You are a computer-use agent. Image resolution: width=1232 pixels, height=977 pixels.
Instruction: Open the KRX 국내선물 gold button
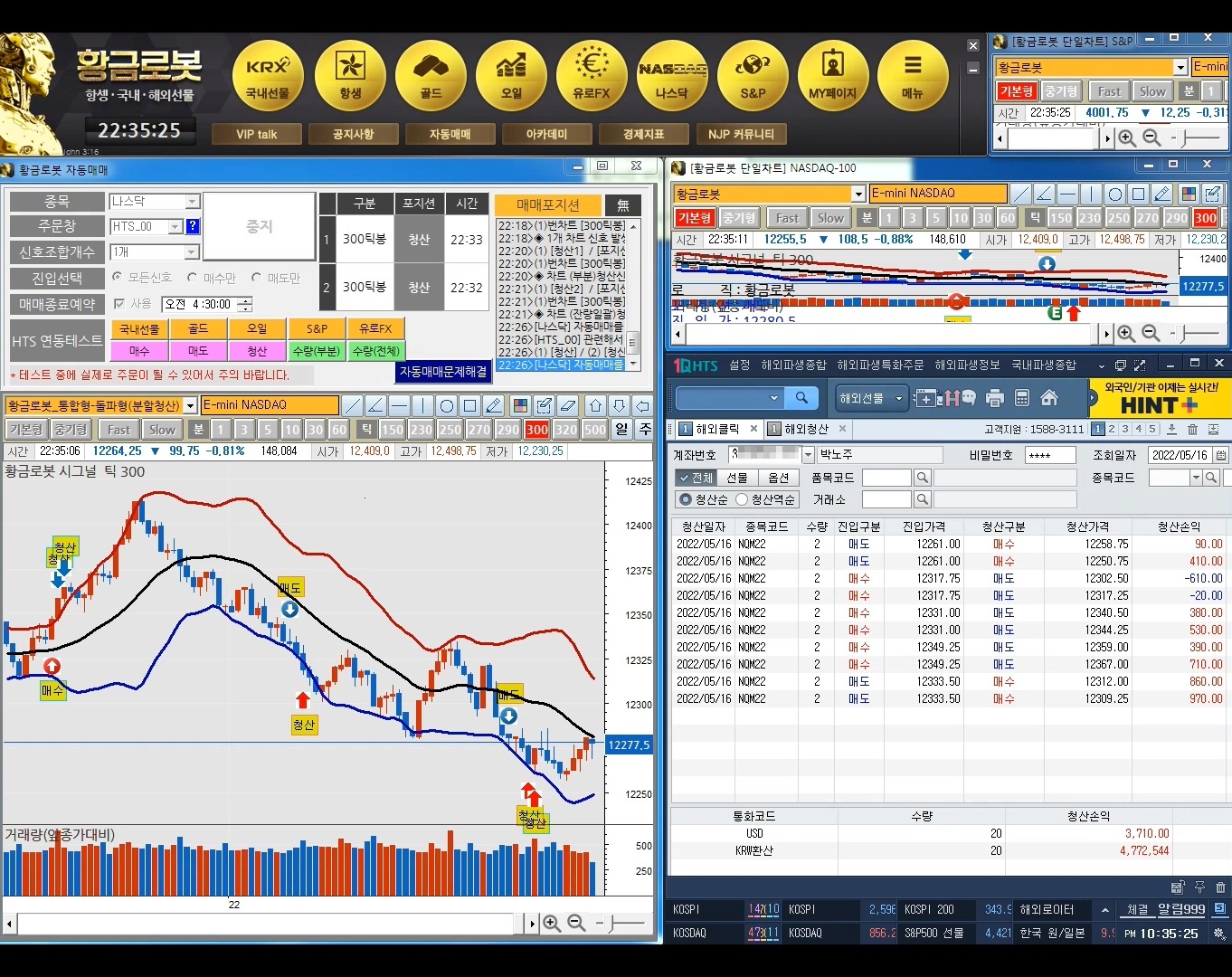(x=268, y=76)
